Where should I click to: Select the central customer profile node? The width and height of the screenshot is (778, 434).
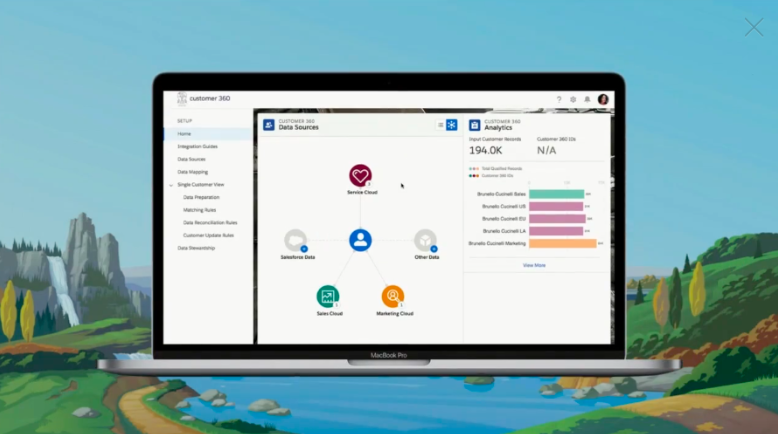(x=360, y=240)
